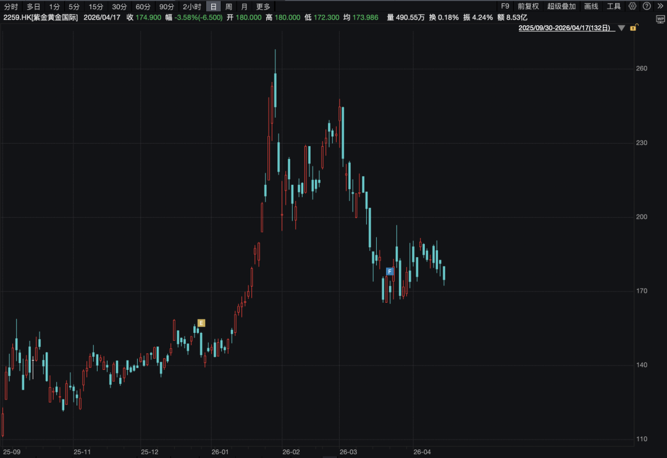The image size is (667, 458).
Task: Open the 前复权 price adjustment dropdown
Action: click(528, 6)
